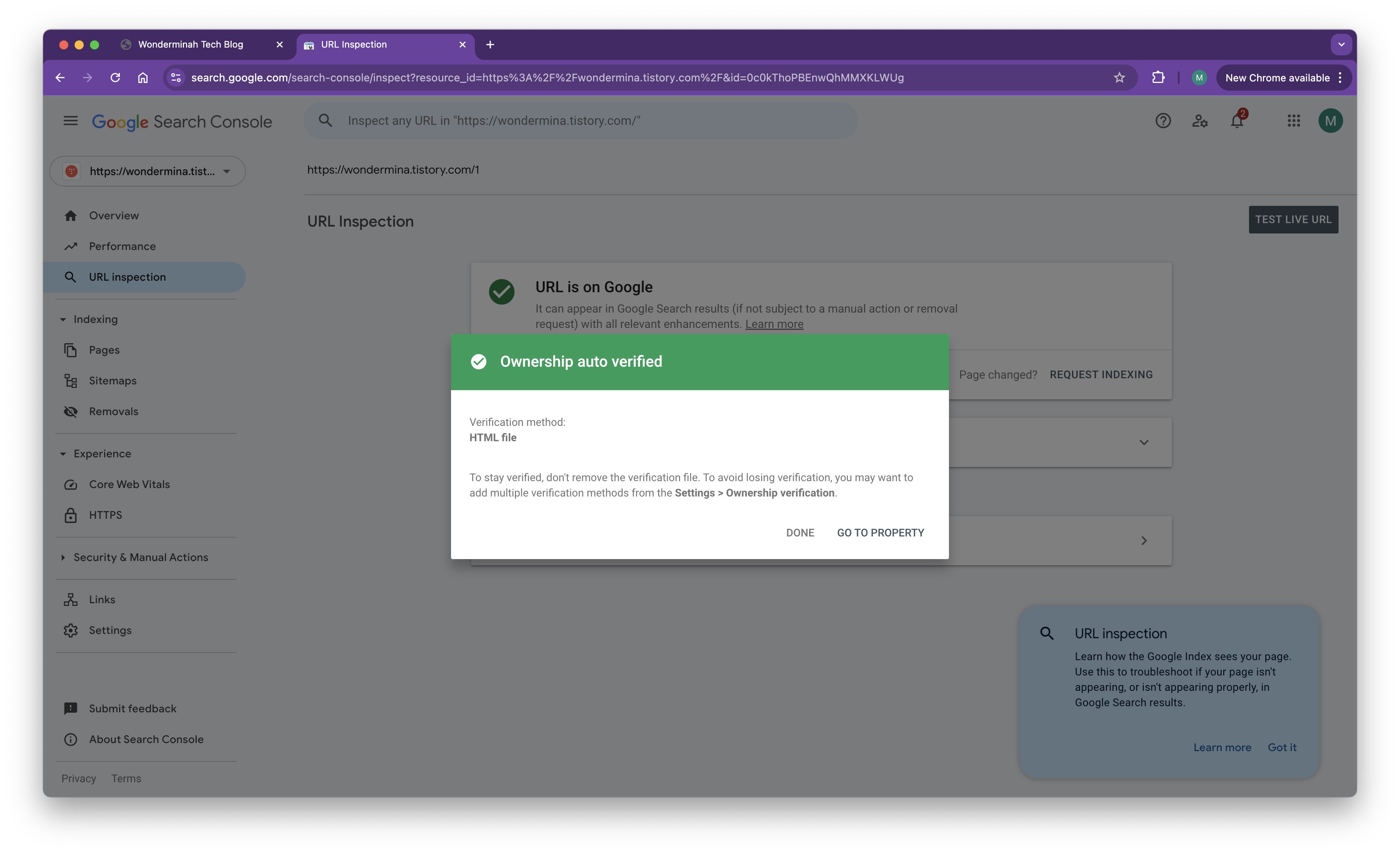1400x854 pixels.
Task: Click Got it in URL inspection tip
Action: click(1282, 747)
